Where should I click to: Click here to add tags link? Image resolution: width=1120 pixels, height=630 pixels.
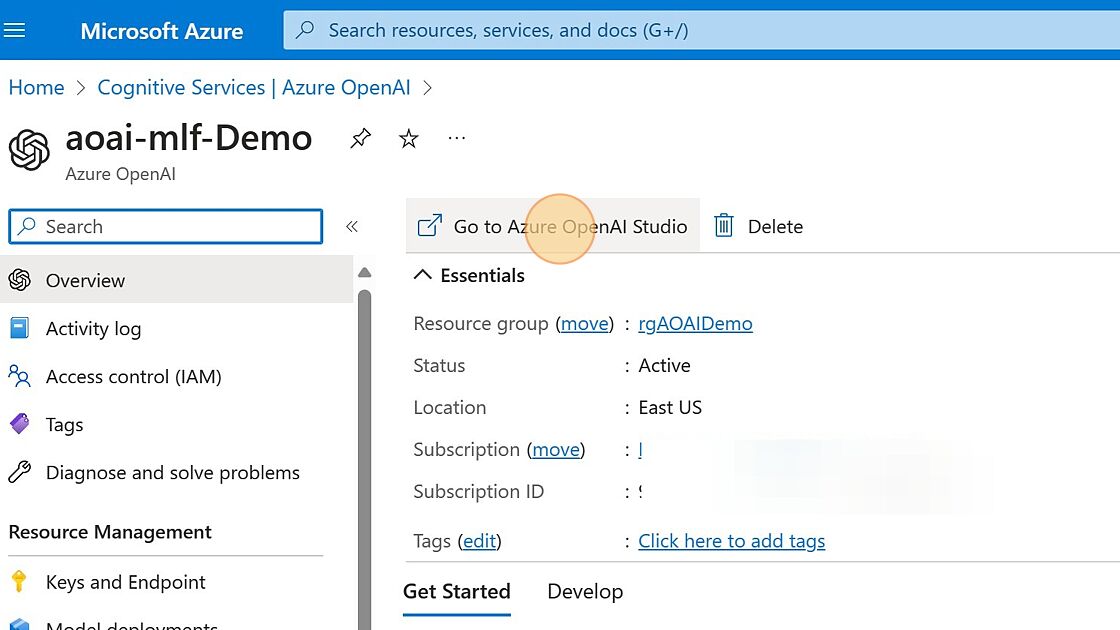[731, 541]
